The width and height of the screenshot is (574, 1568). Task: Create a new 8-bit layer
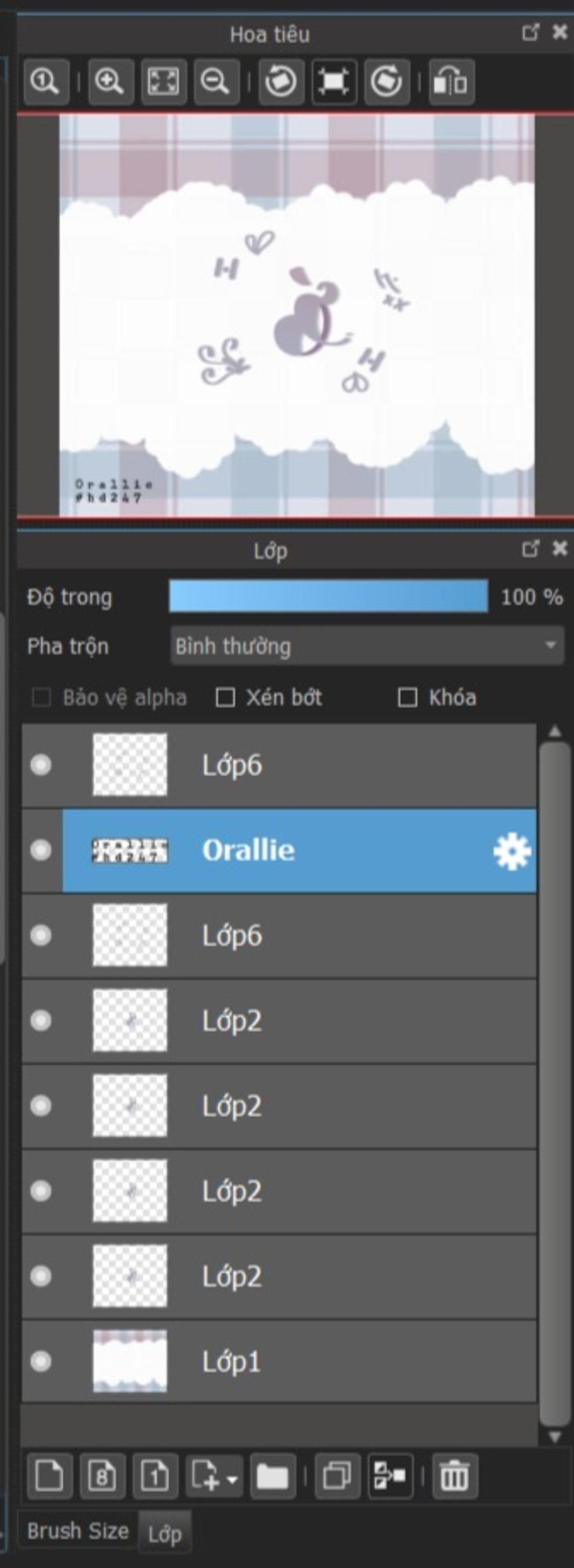[102, 1475]
